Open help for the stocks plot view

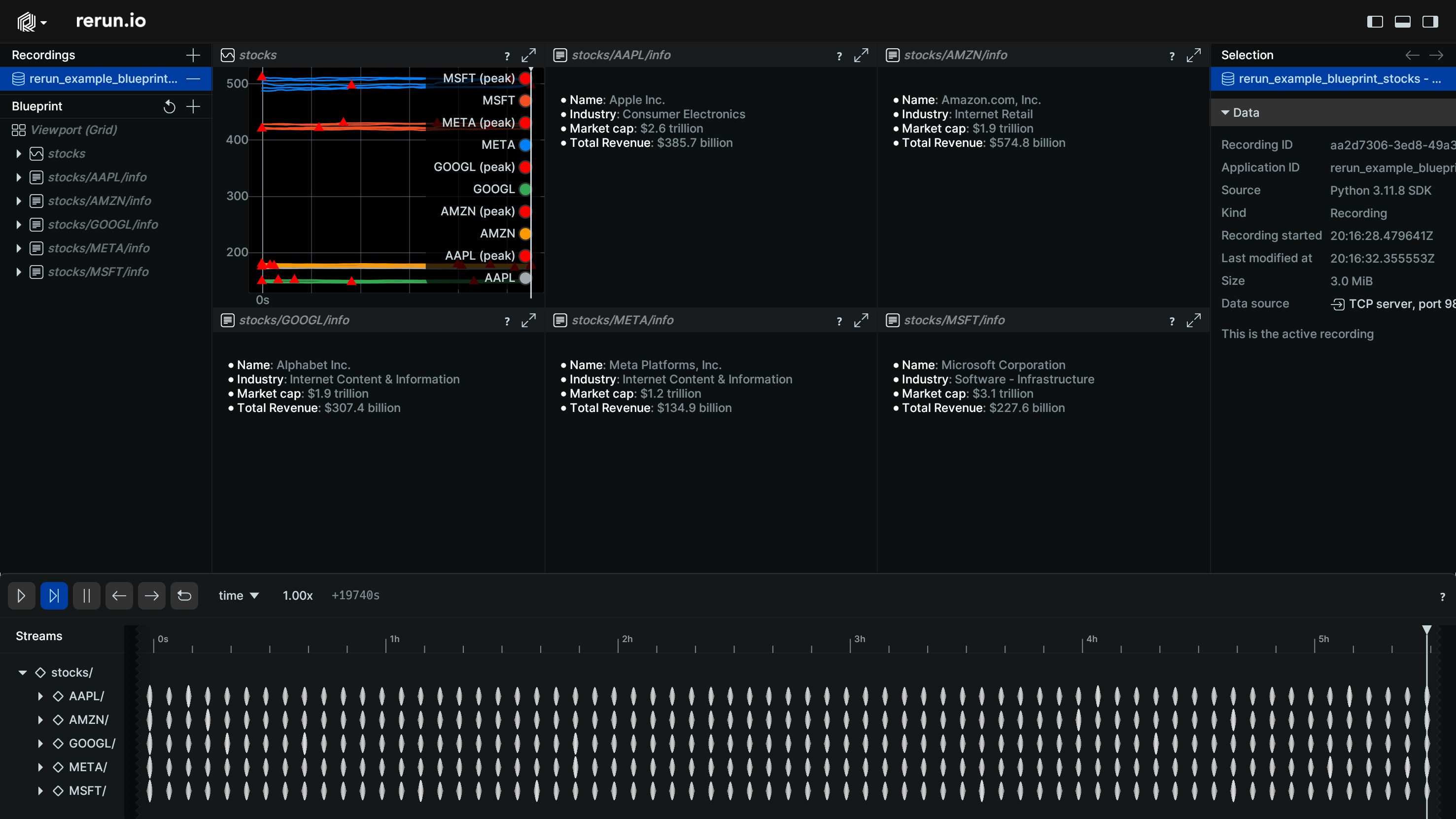(507, 55)
